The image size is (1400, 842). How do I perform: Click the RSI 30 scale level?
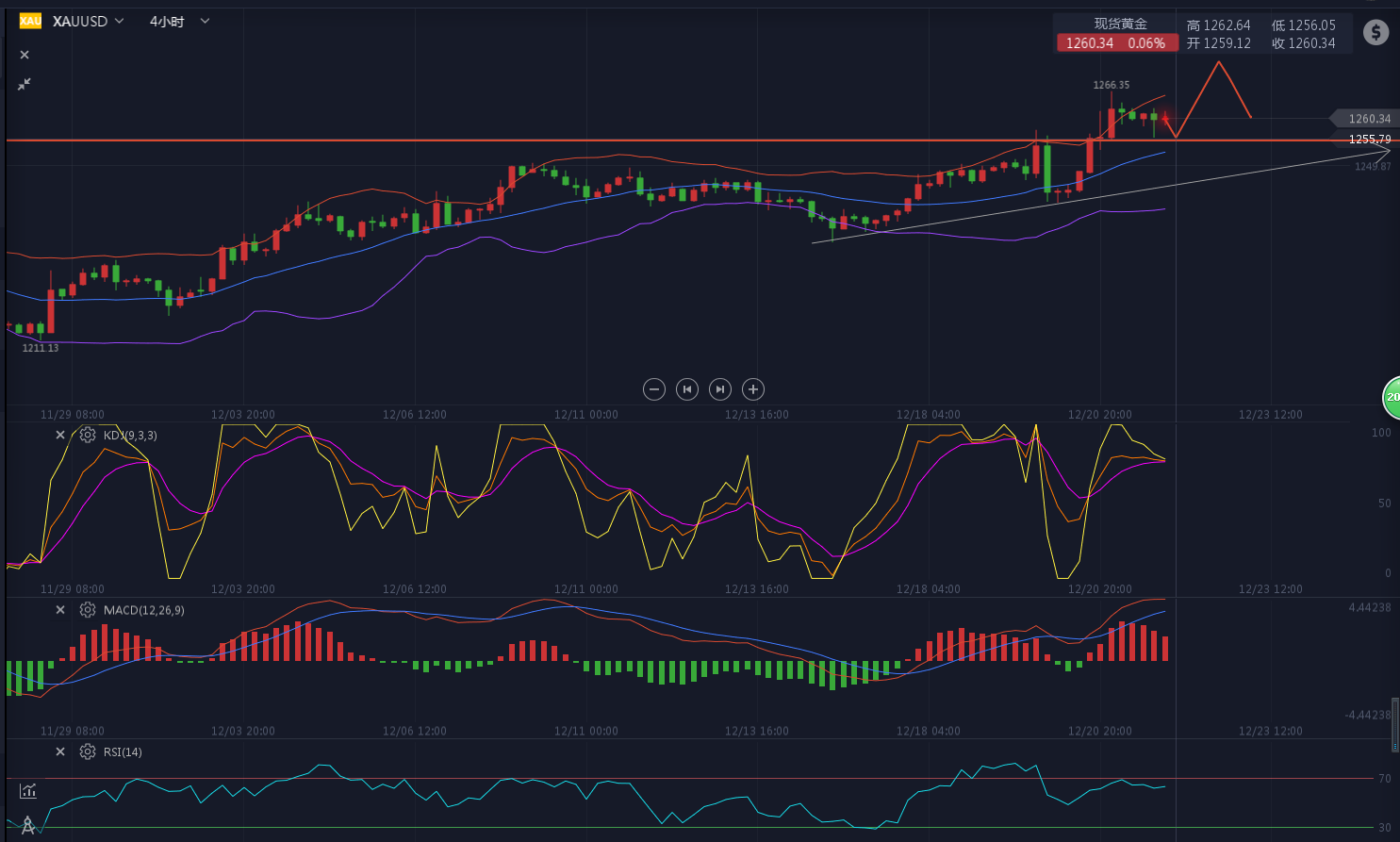[x=1385, y=828]
